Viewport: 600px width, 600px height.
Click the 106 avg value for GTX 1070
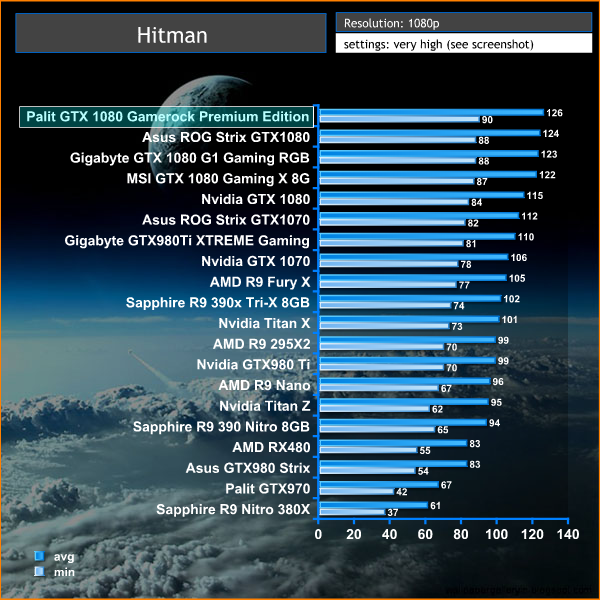518,258
